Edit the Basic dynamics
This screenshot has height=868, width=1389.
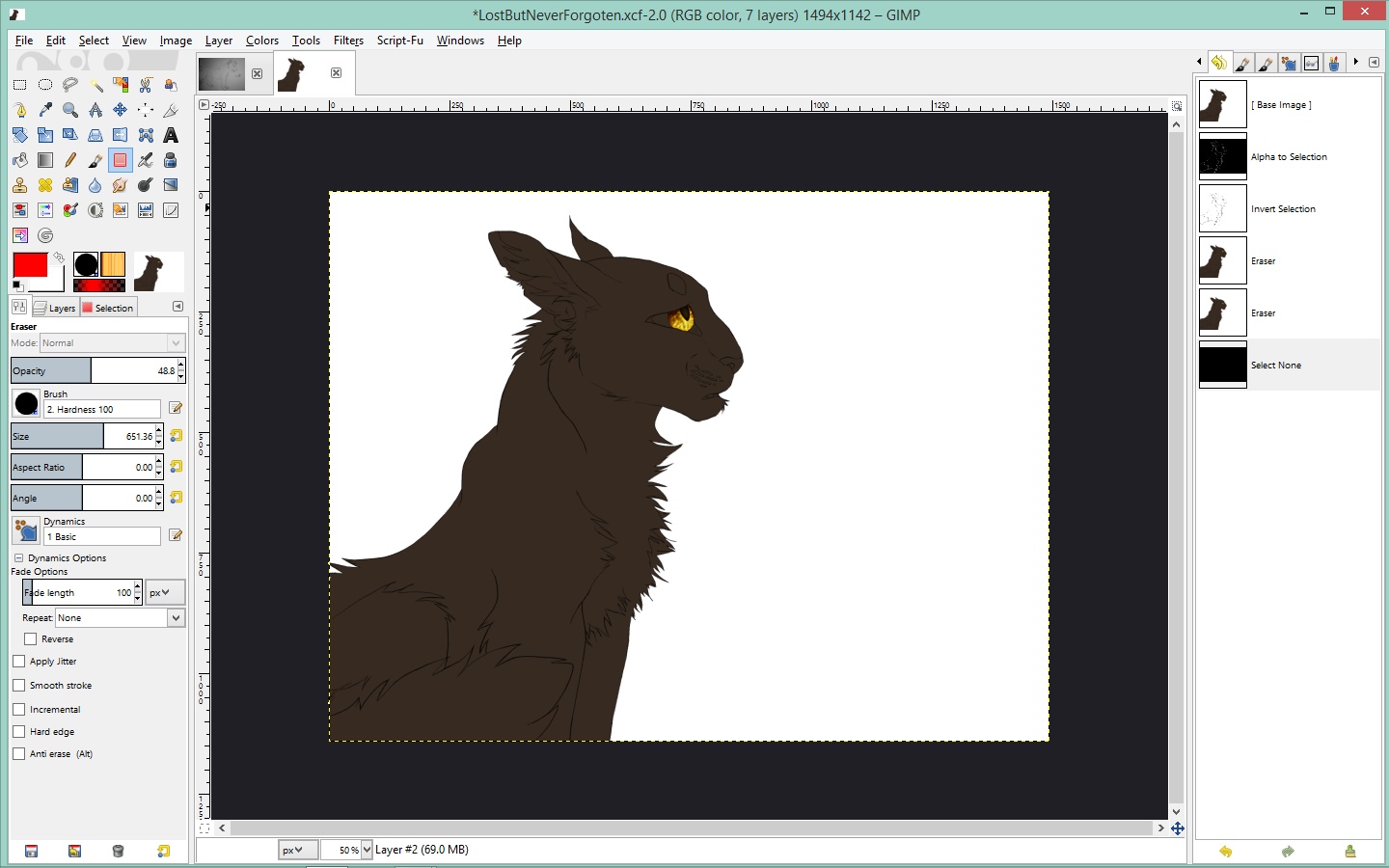(177, 535)
